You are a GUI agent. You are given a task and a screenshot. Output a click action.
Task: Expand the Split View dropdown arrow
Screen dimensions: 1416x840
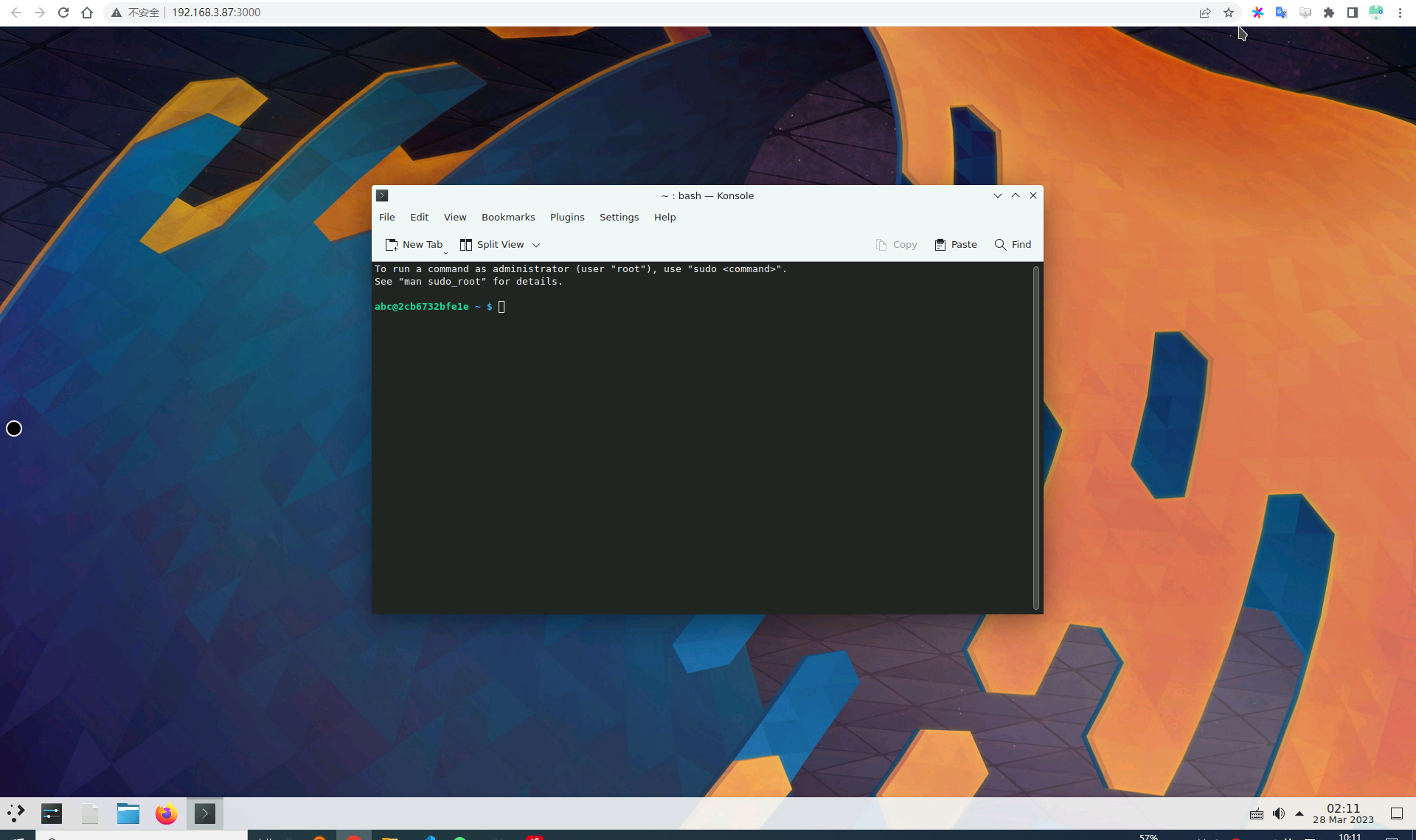point(536,245)
